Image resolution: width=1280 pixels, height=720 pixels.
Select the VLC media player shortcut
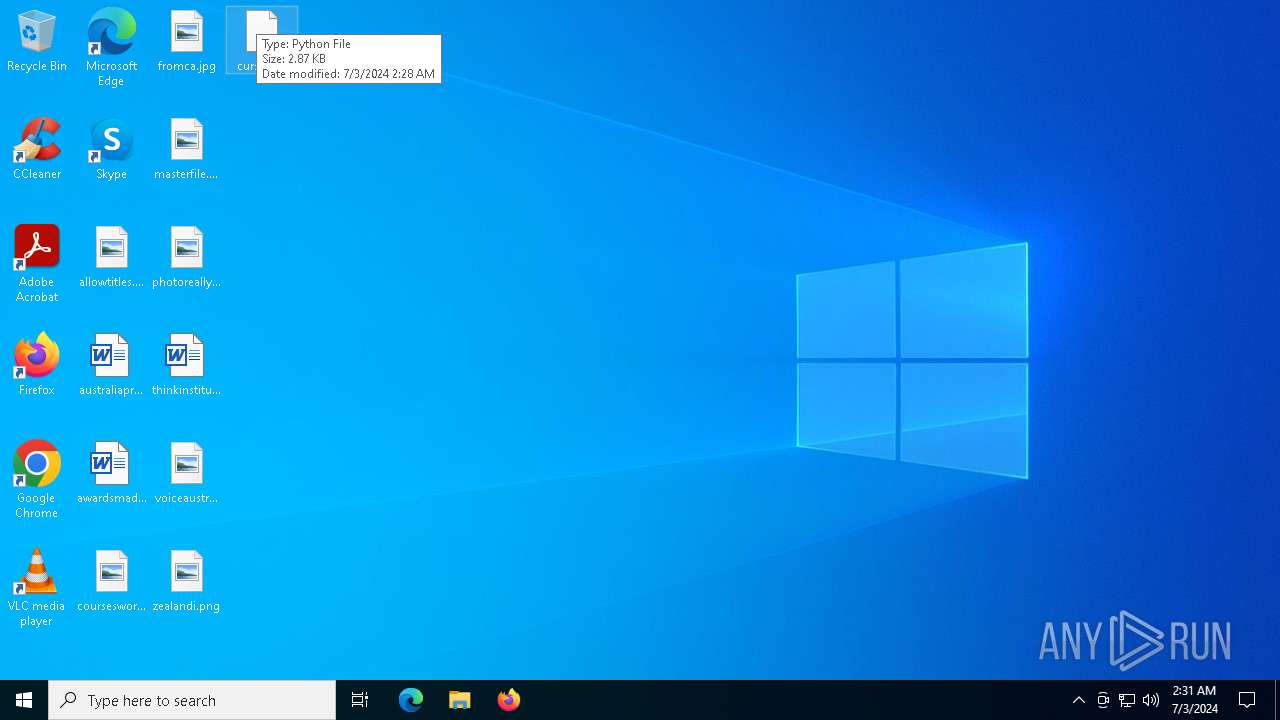coord(37,587)
